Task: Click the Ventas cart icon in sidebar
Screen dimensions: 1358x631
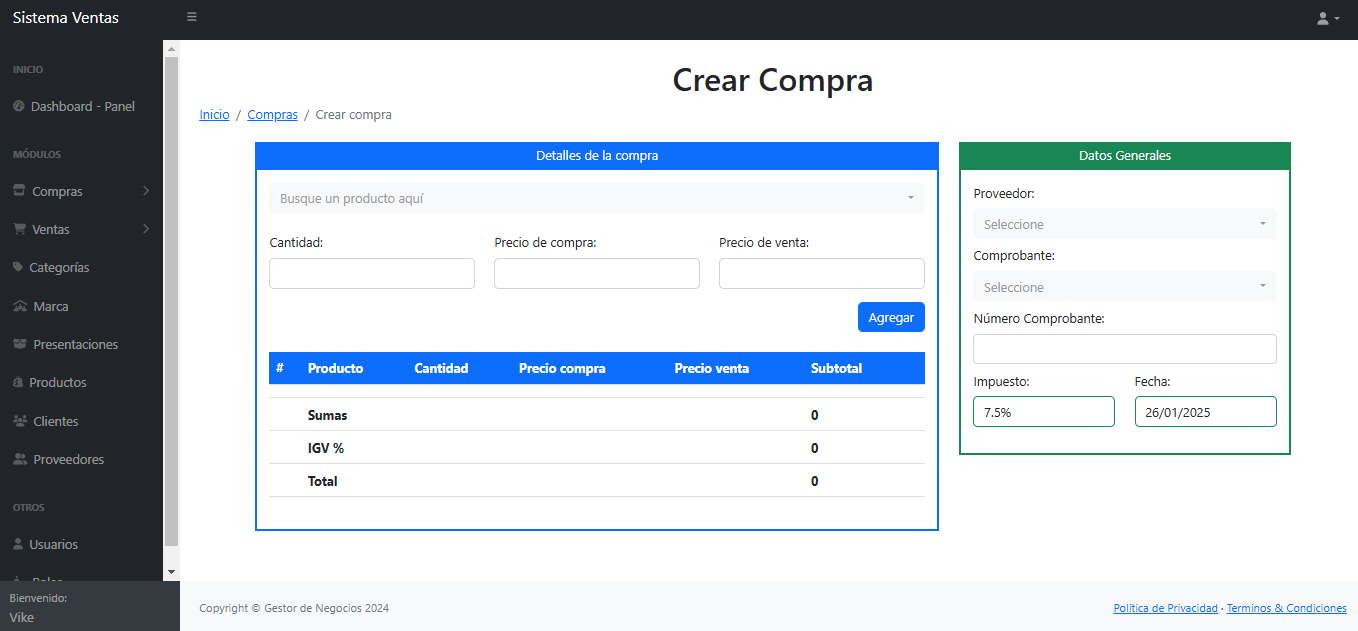Action: 20,229
